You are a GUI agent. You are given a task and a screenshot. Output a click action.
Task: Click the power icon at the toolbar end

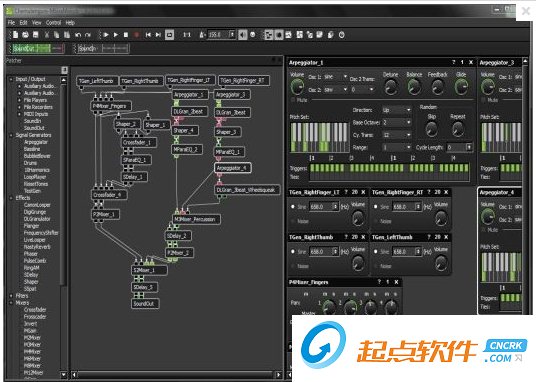(x=341, y=35)
